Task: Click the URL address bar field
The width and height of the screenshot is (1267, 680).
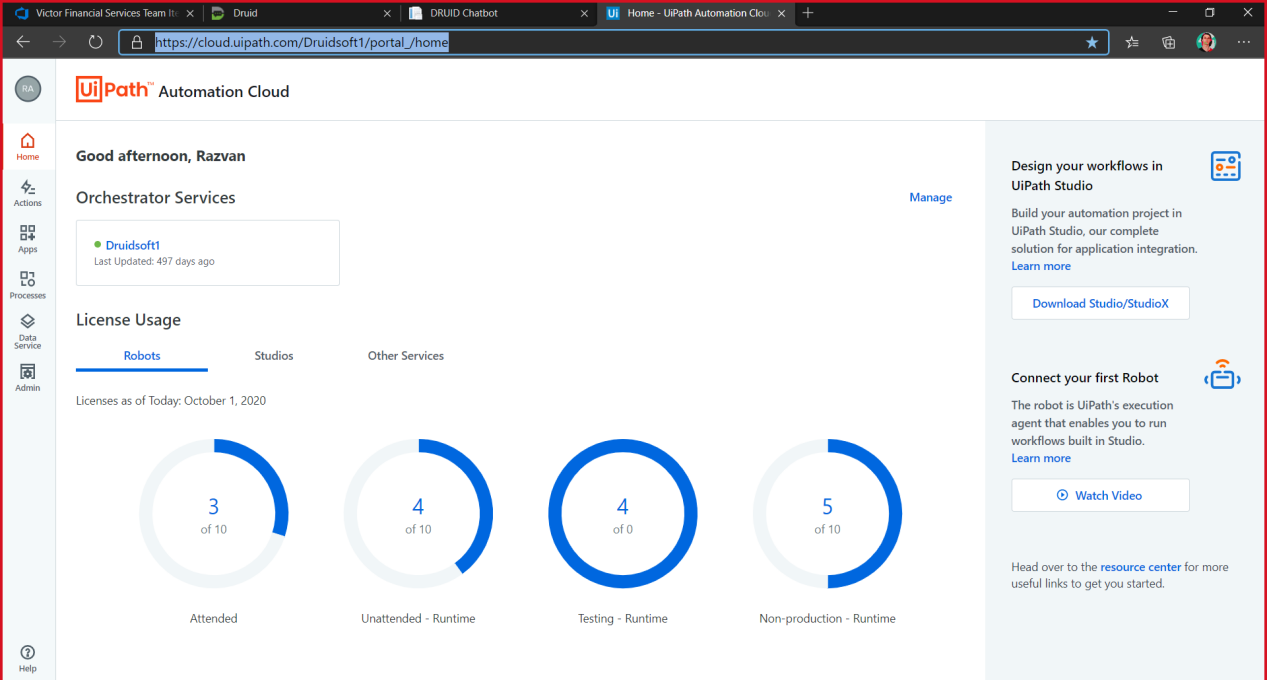Action: (612, 43)
